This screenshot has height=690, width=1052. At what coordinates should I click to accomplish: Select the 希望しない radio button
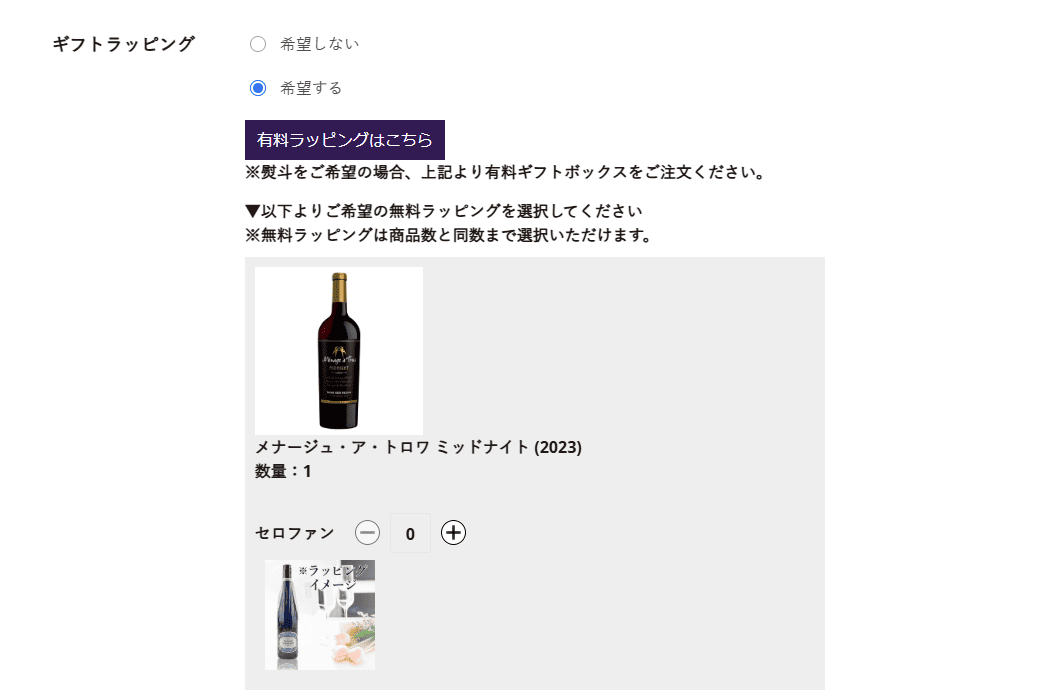[258, 44]
